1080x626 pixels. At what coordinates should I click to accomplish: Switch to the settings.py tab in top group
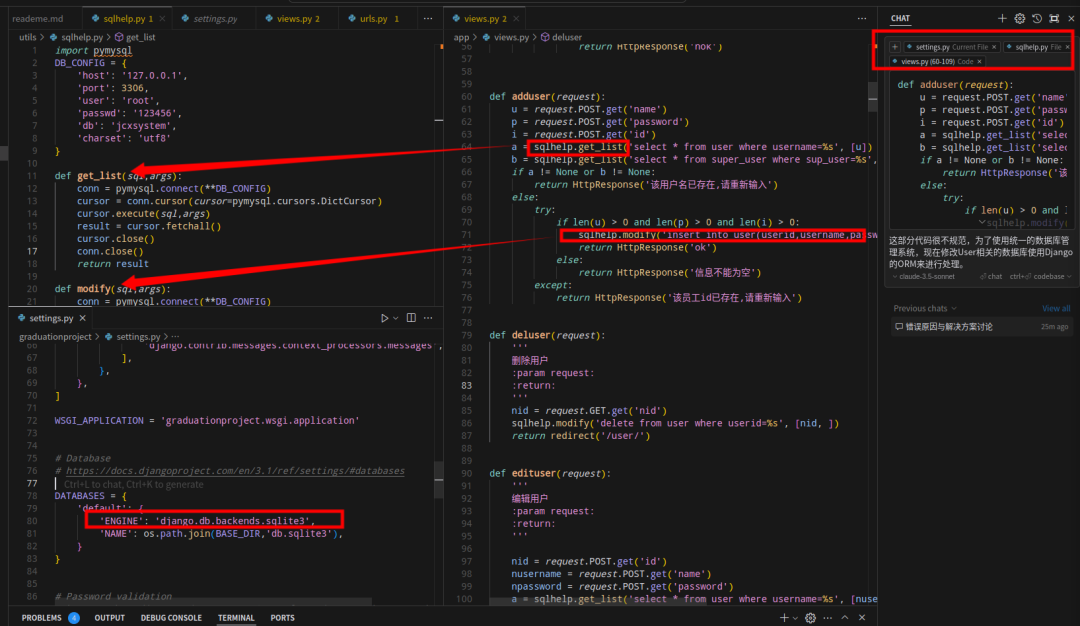coord(213,19)
